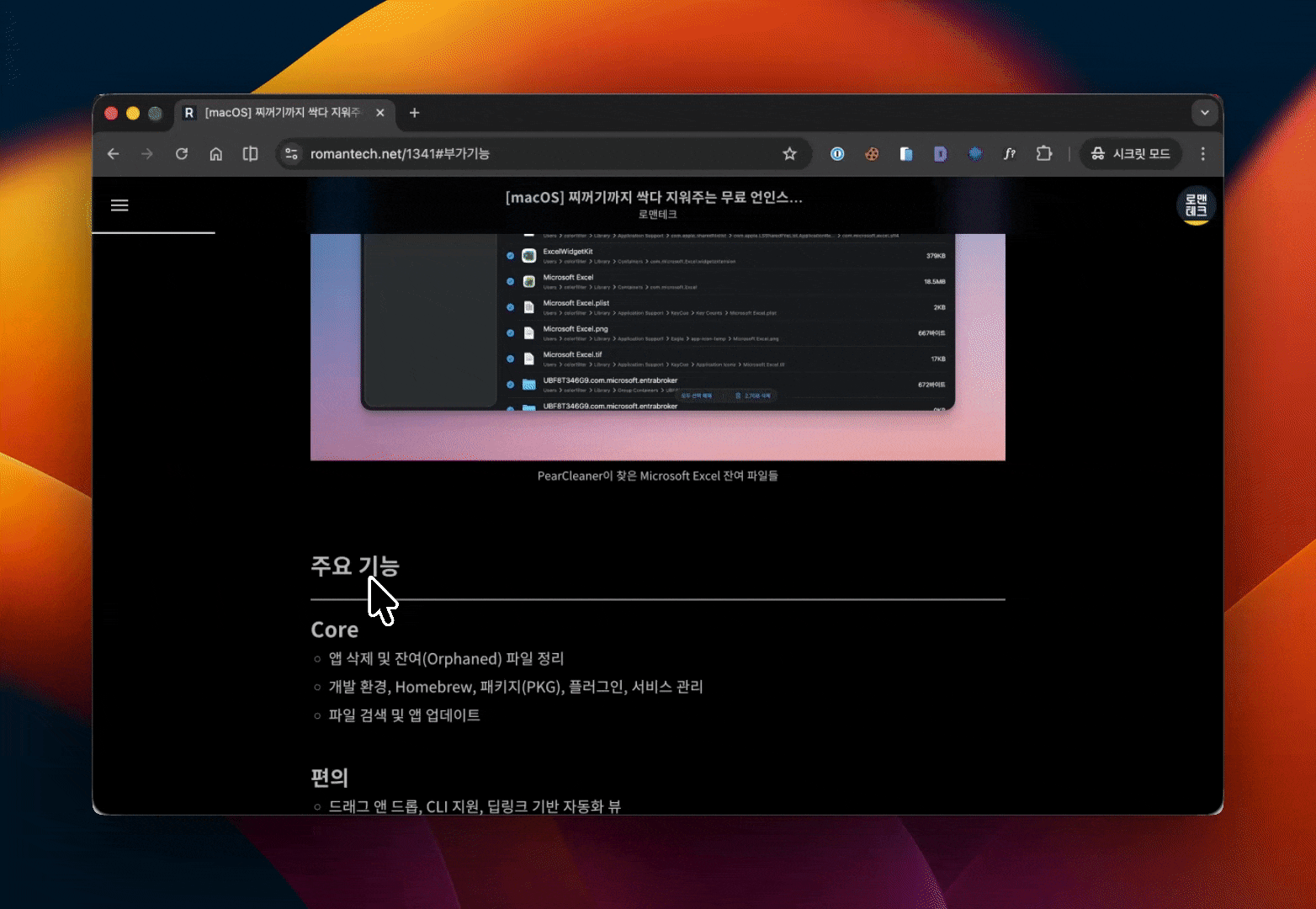Click the Microsoft Excel app icon in list
Viewport: 1316px width, 909px height.
click(529, 281)
